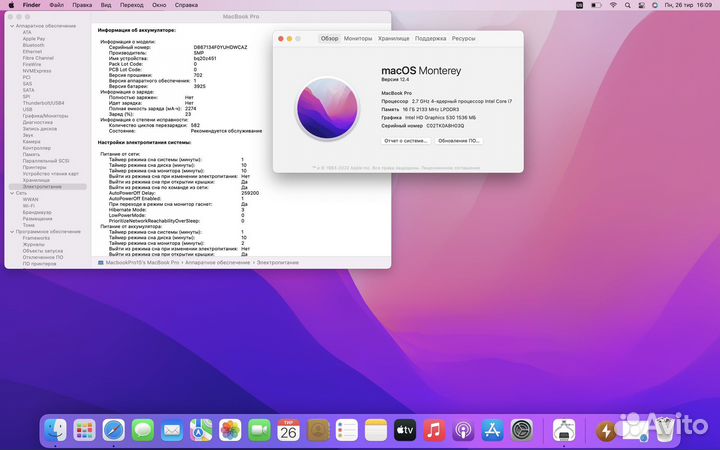The width and height of the screenshot is (720, 450).
Task: Switch to the Обзор tab
Action: pyautogui.click(x=329, y=39)
